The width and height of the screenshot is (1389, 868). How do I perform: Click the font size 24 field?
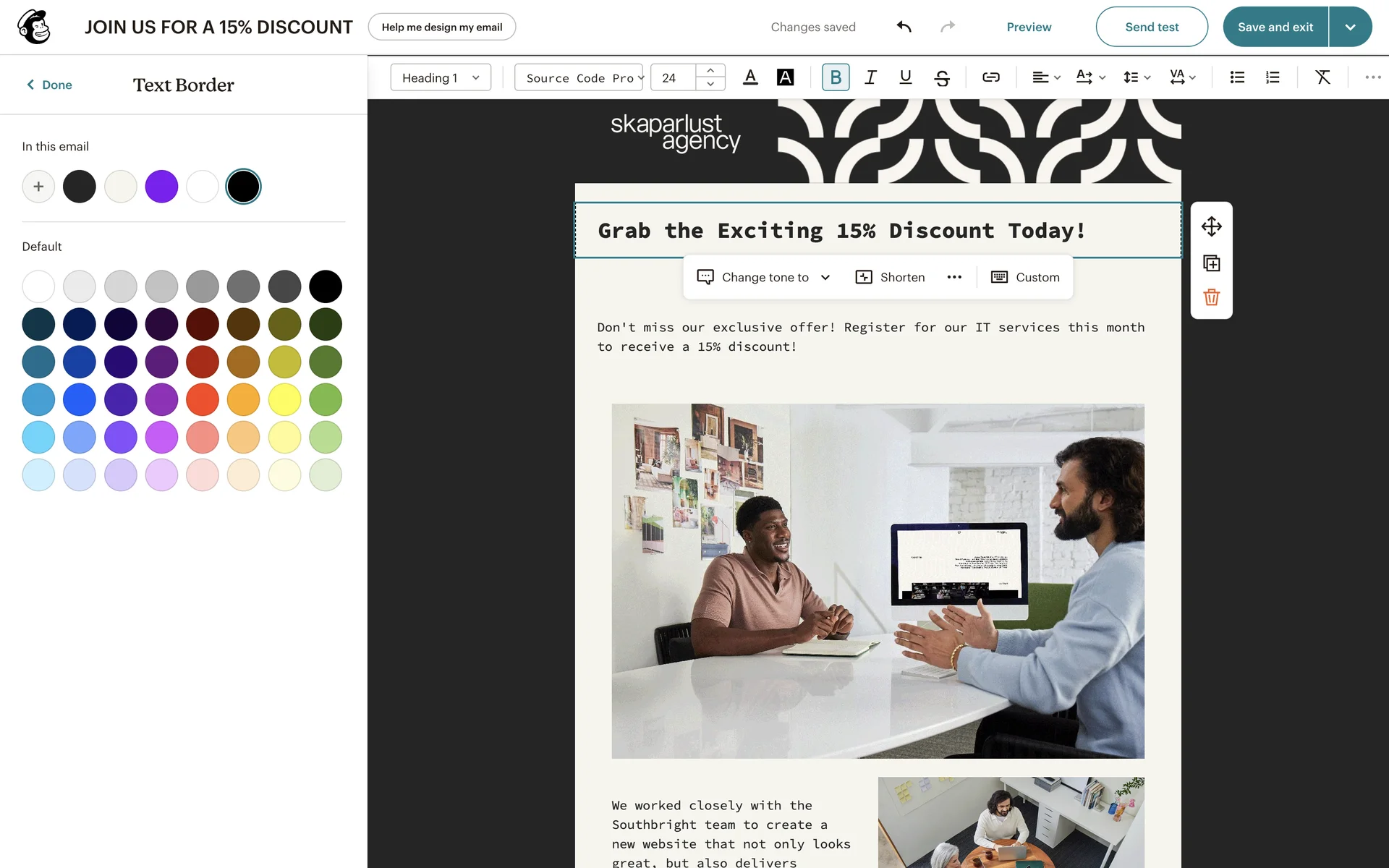[673, 77]
